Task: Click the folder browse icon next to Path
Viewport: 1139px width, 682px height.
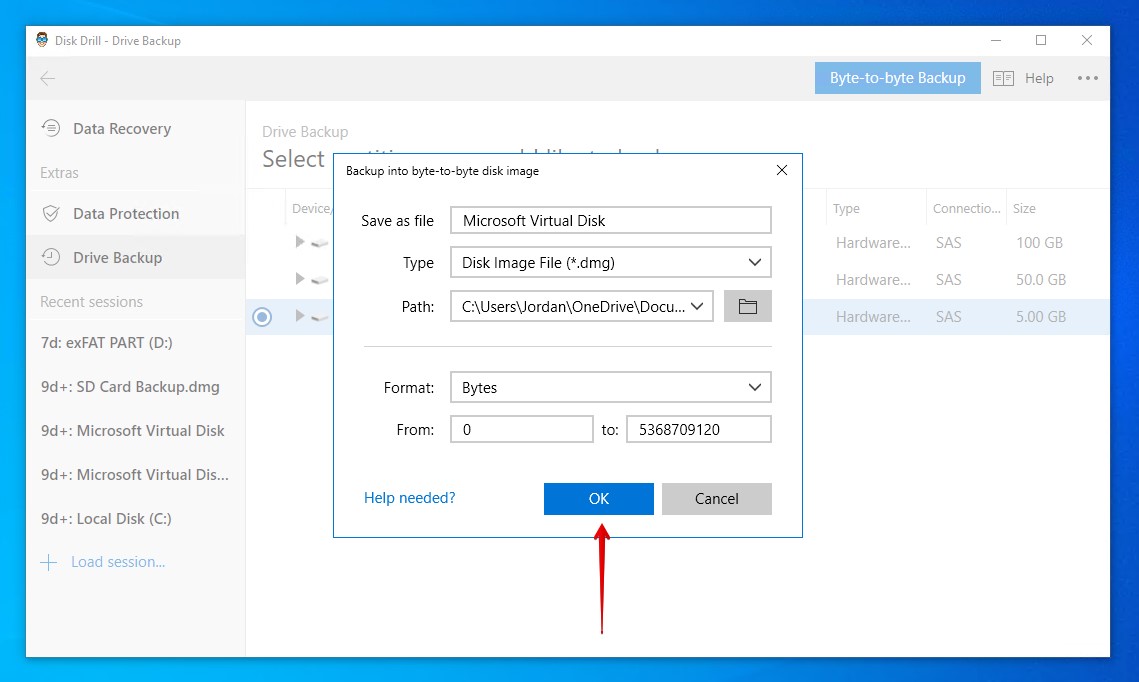Action: (747, 307)
